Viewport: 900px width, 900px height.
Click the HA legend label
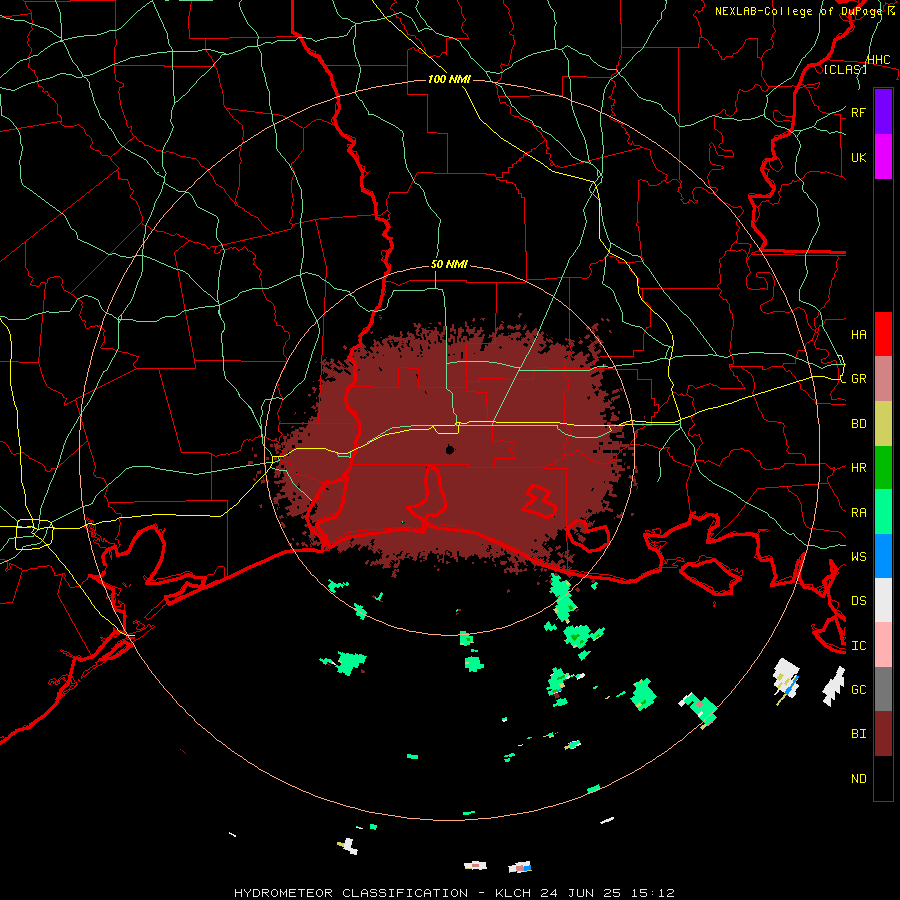(859, 335)
